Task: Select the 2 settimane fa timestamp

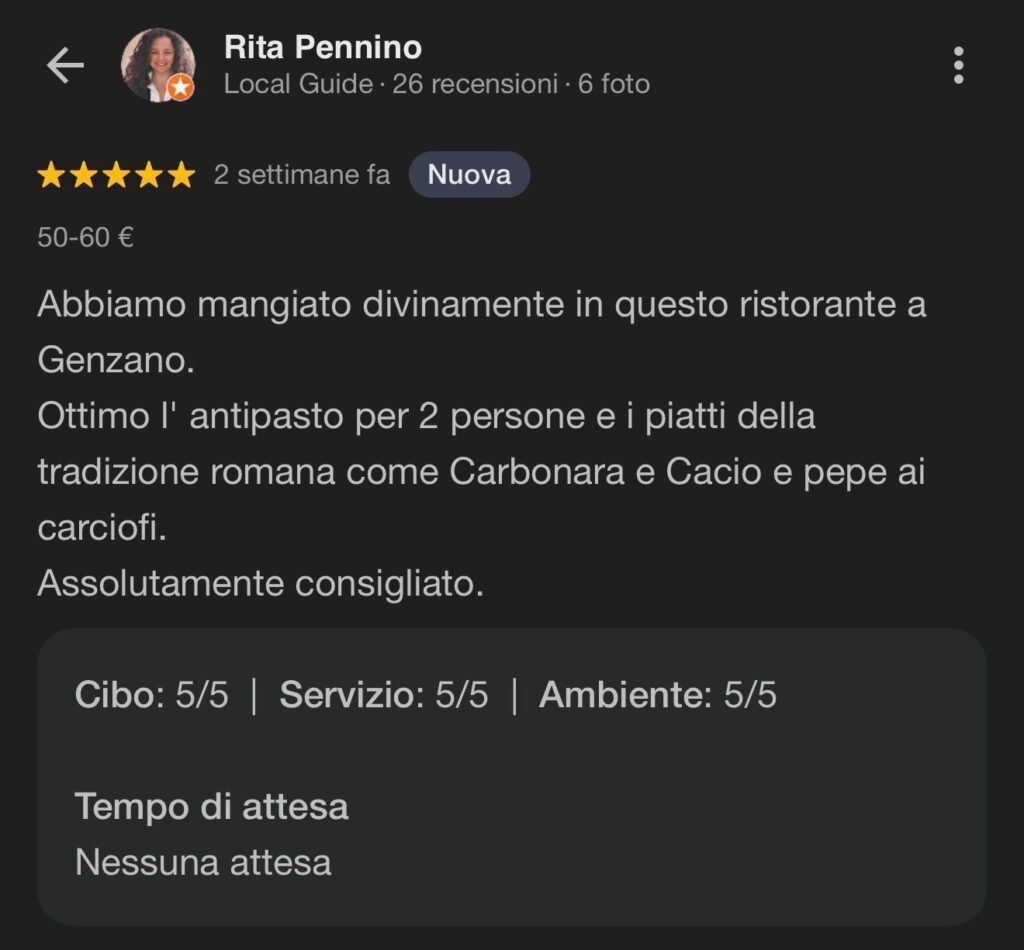Action: (302, 175)
